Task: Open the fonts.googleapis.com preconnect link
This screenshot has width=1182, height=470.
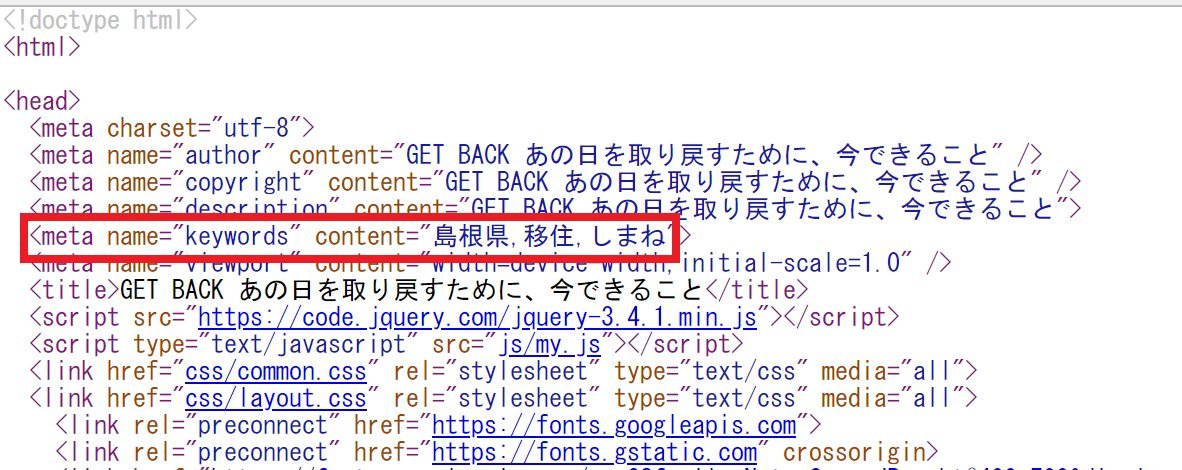Action: click(x=614, y=425)
